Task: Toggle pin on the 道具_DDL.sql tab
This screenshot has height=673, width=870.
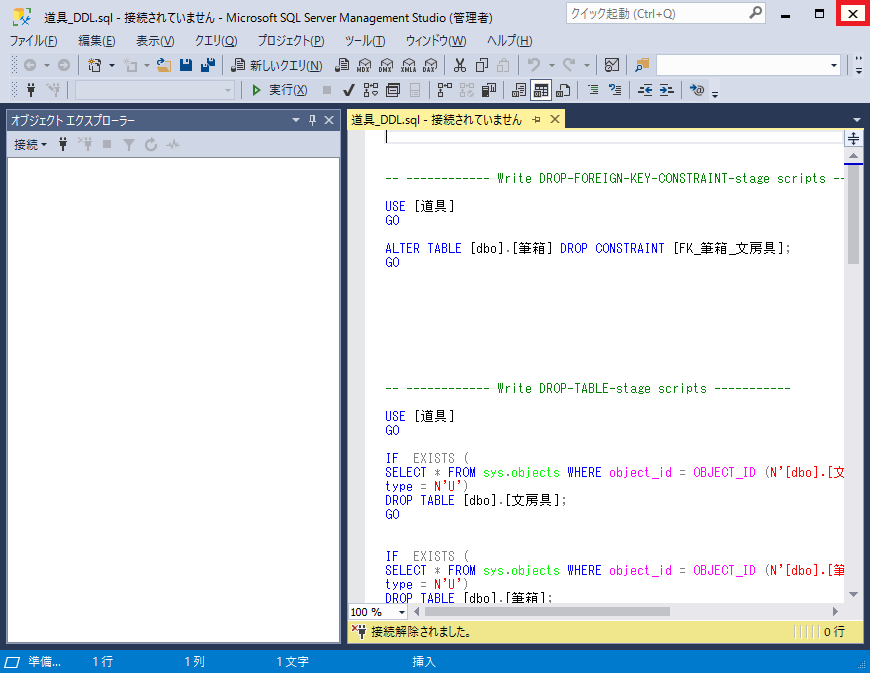Action: tap(536, 119)
